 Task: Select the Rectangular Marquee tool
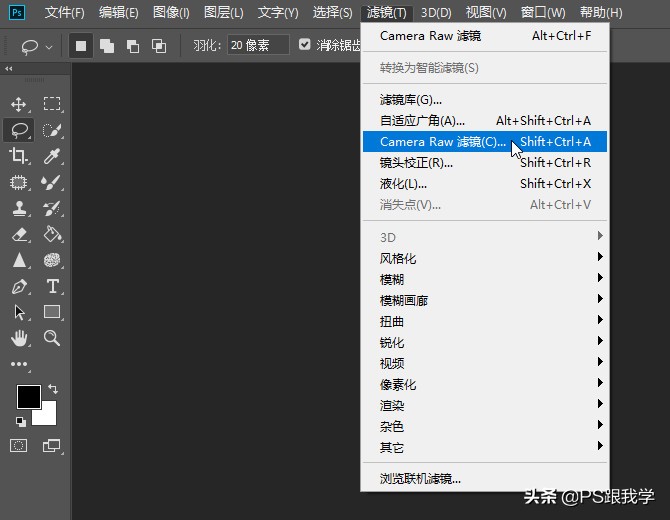pyautogui.click(x=52, y=104)
